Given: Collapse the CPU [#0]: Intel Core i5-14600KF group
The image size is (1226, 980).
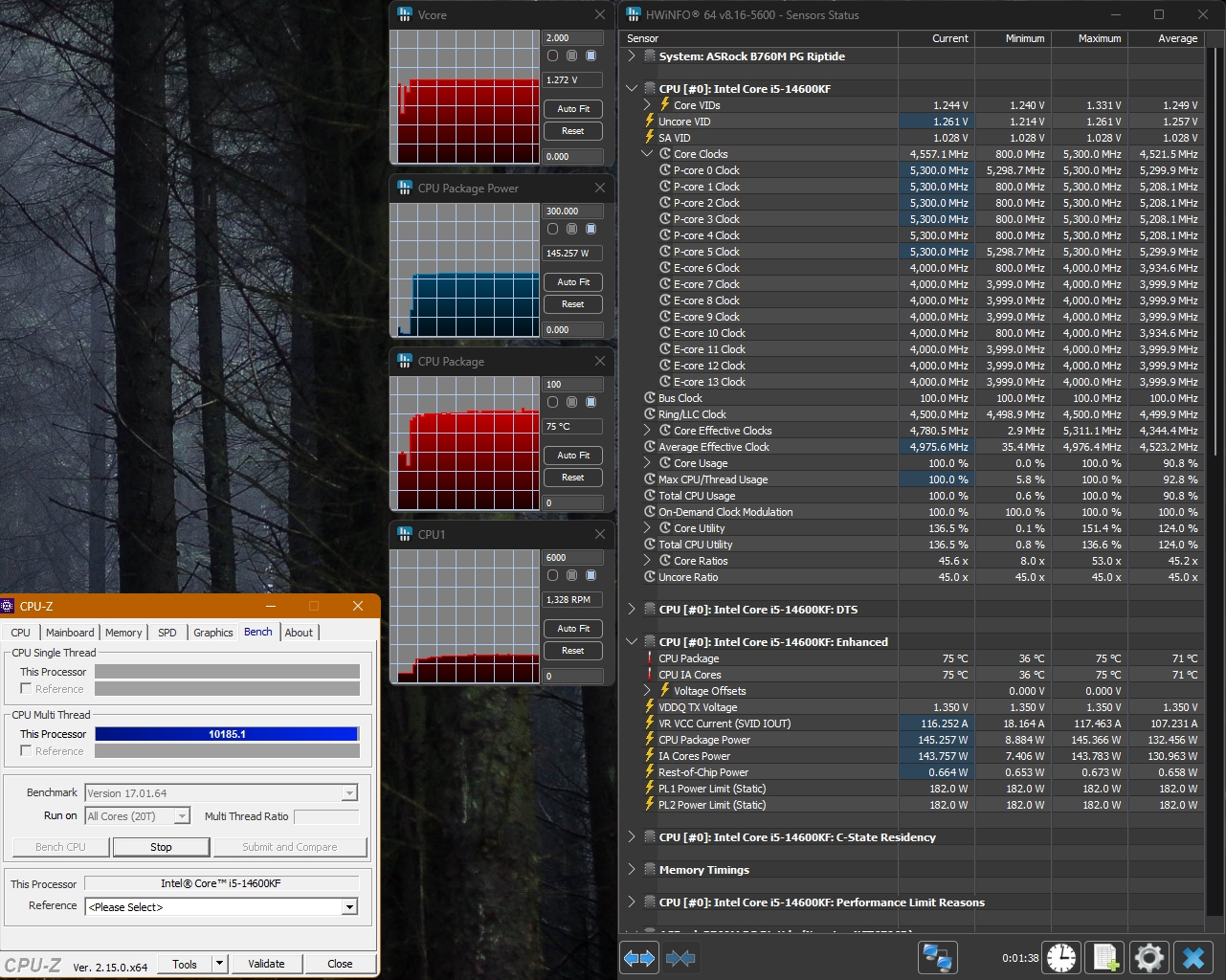Looking at the screenshot, I should click(x=631, y=89).
